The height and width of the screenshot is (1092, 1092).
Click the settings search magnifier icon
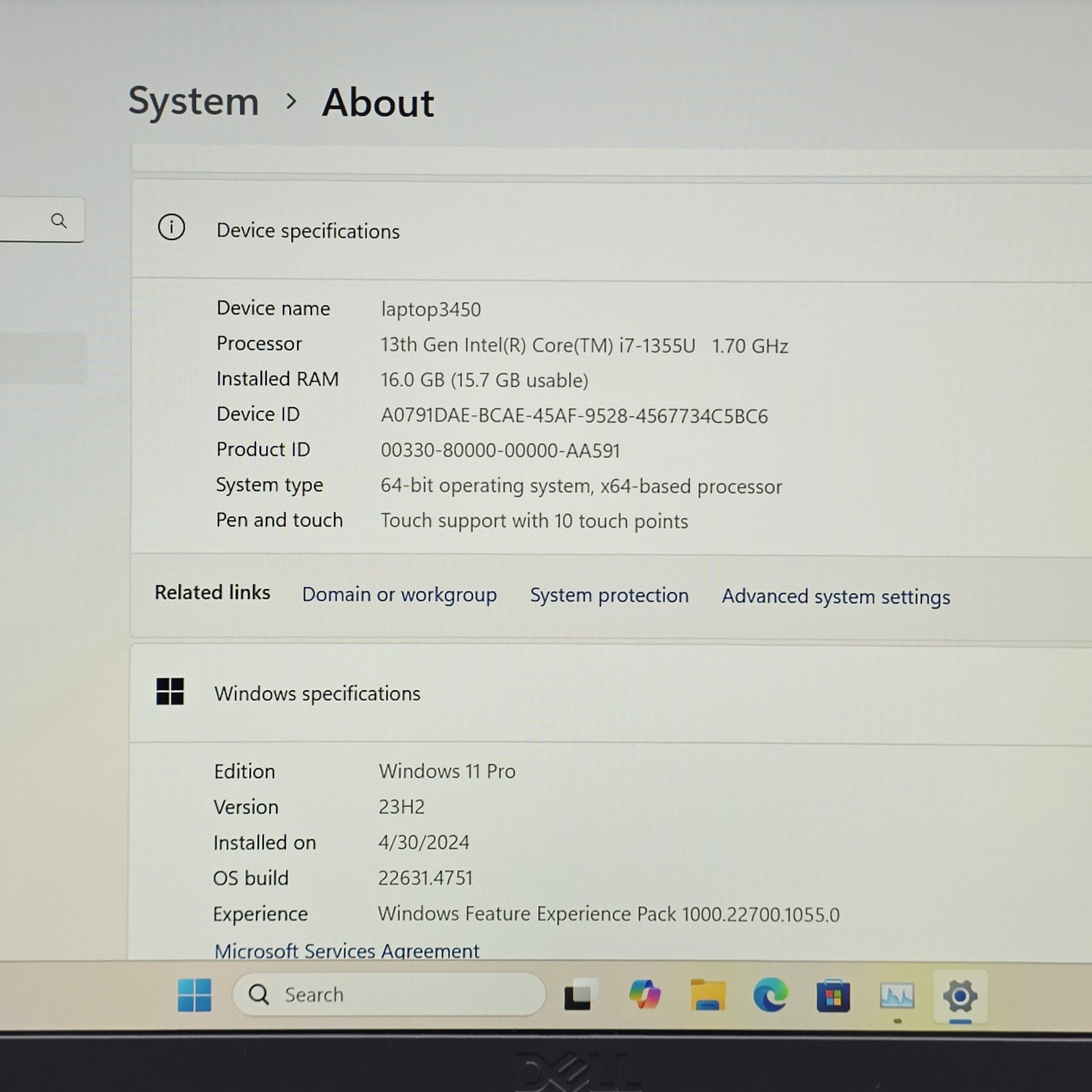(59, 220)
